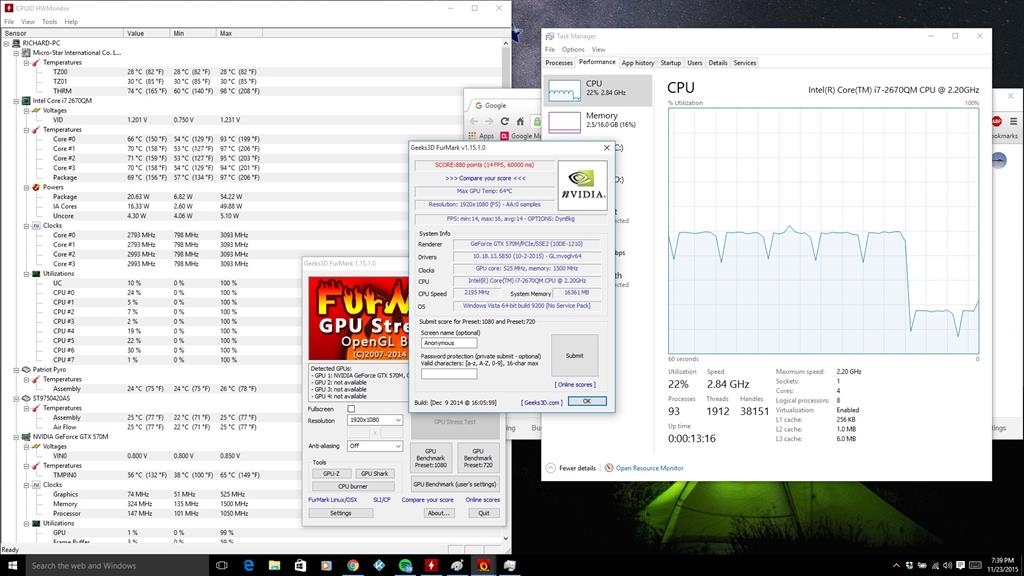
Task: Open the Action Center notifications icon
Action: pos(960,566)
